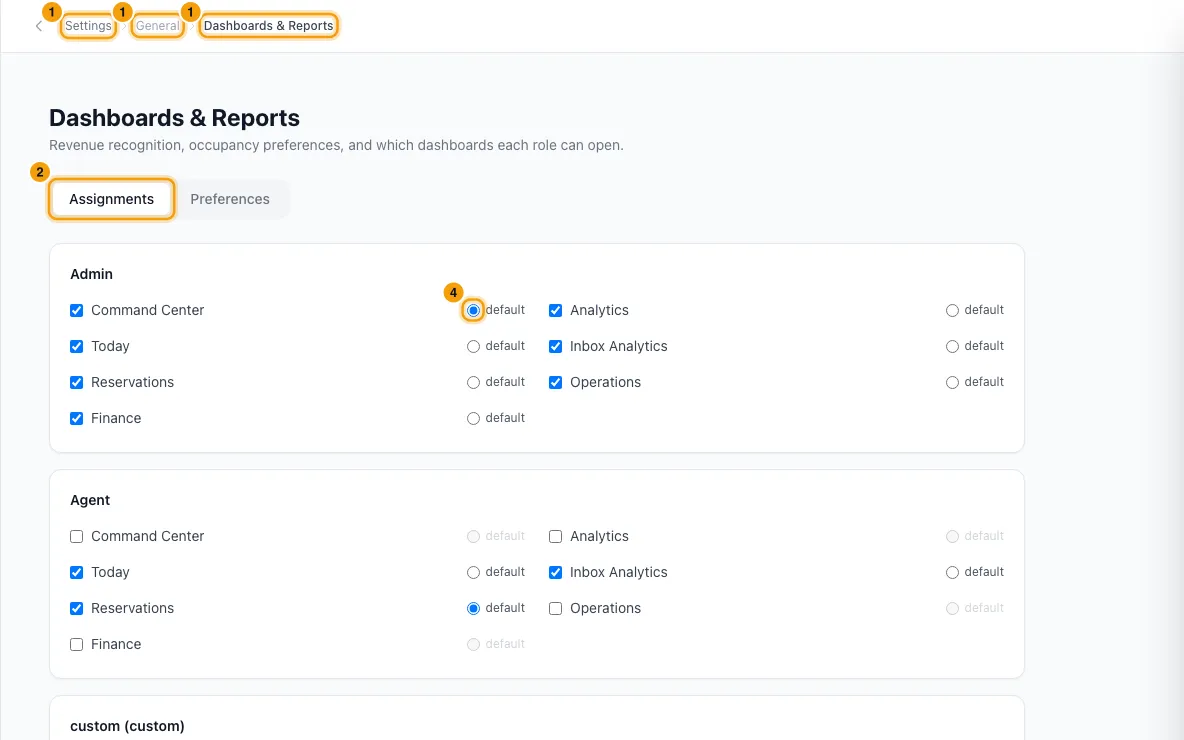Set Agent Inbox Analytics as default

[952, 572]
